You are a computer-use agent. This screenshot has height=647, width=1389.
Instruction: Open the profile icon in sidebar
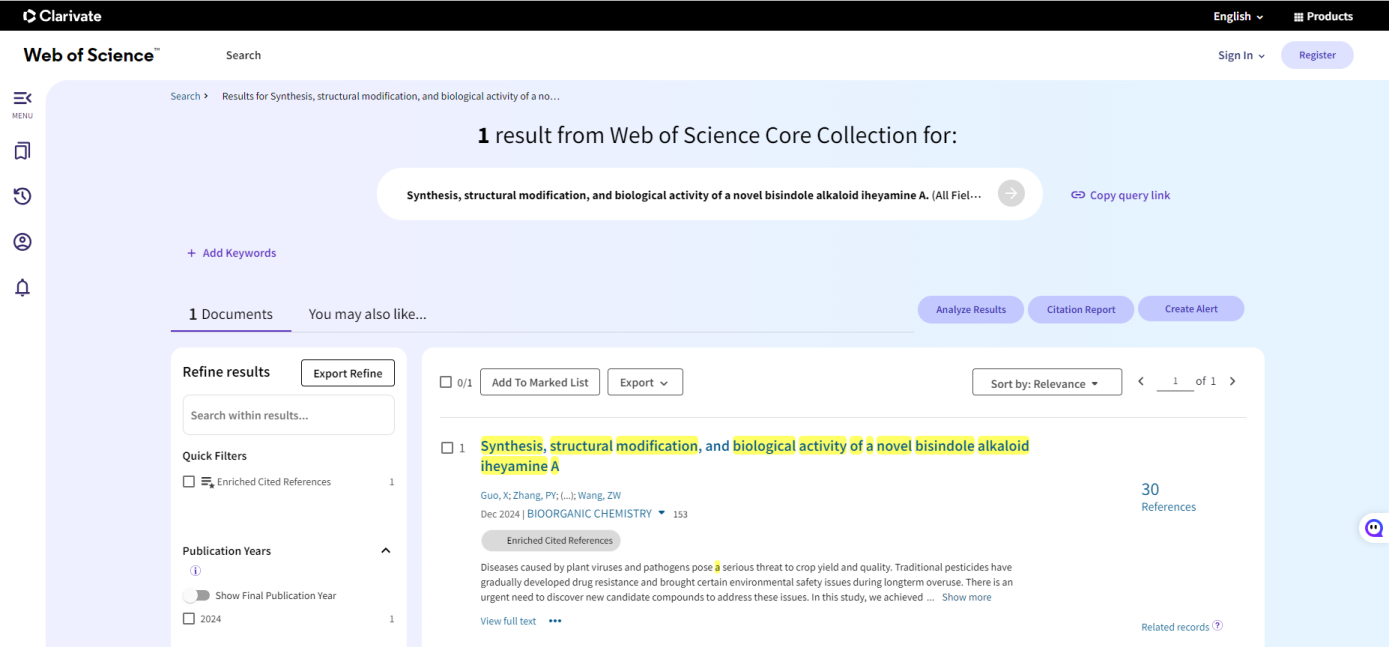tap(22, 242)
